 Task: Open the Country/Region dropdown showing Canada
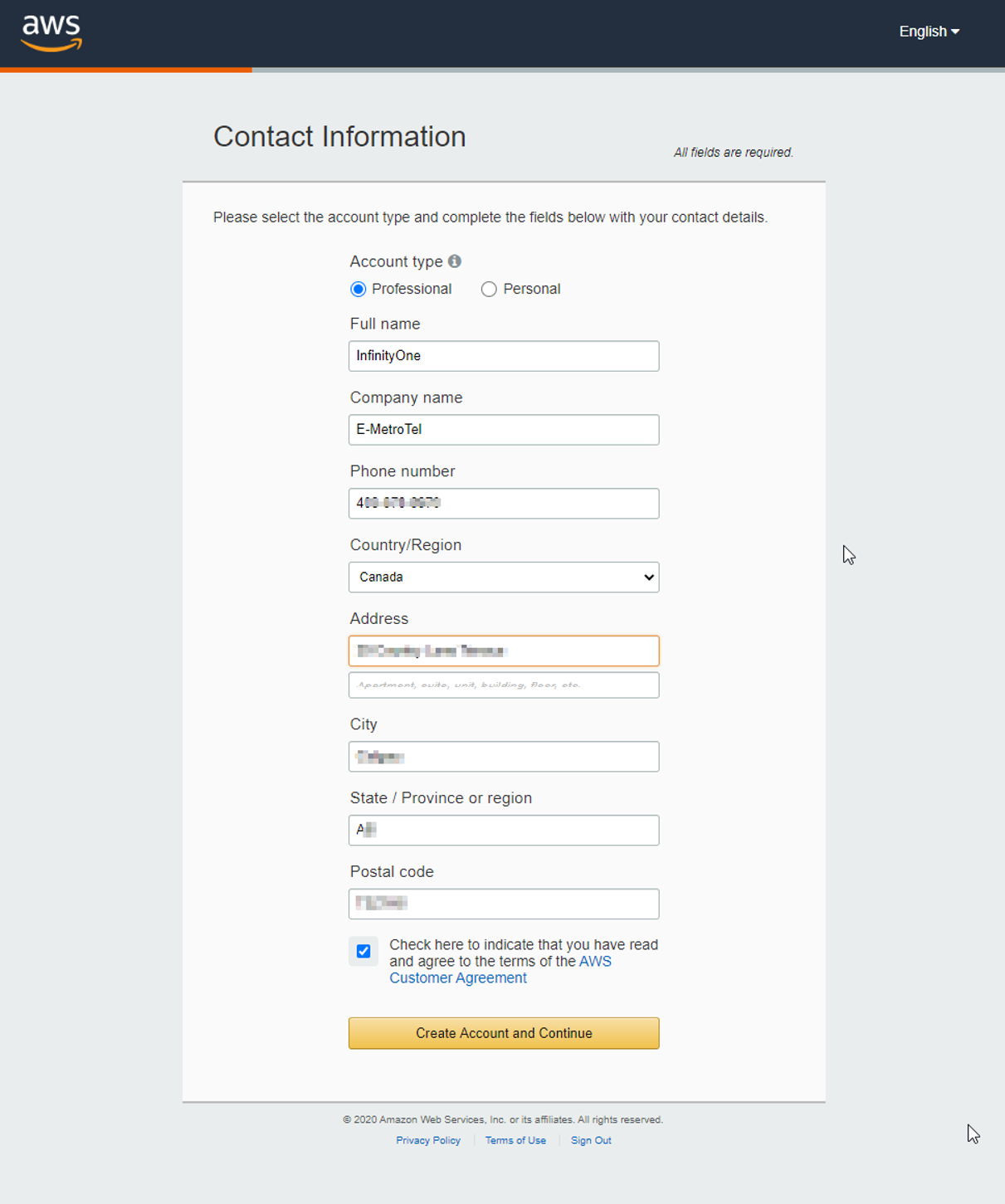[504, 578]
